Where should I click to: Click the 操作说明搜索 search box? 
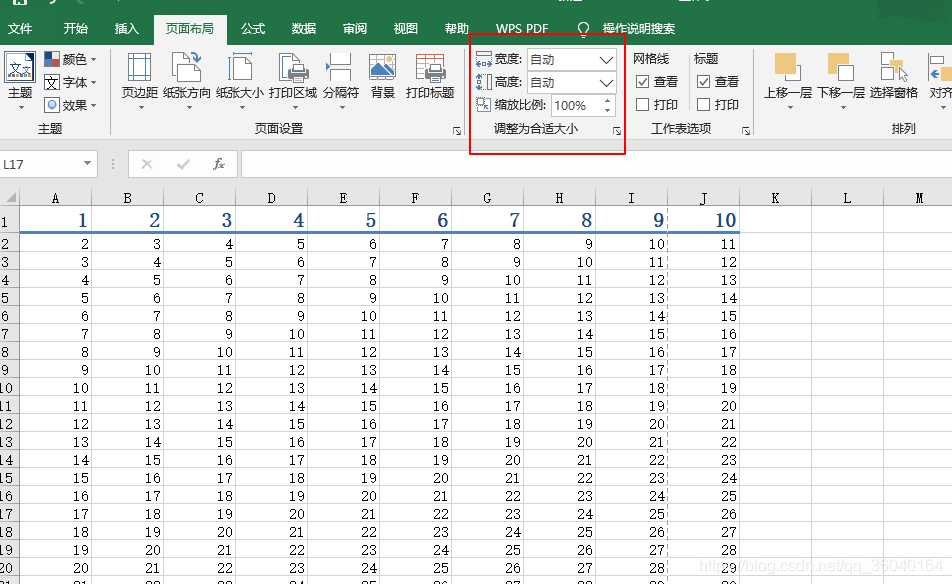(639, 29)
